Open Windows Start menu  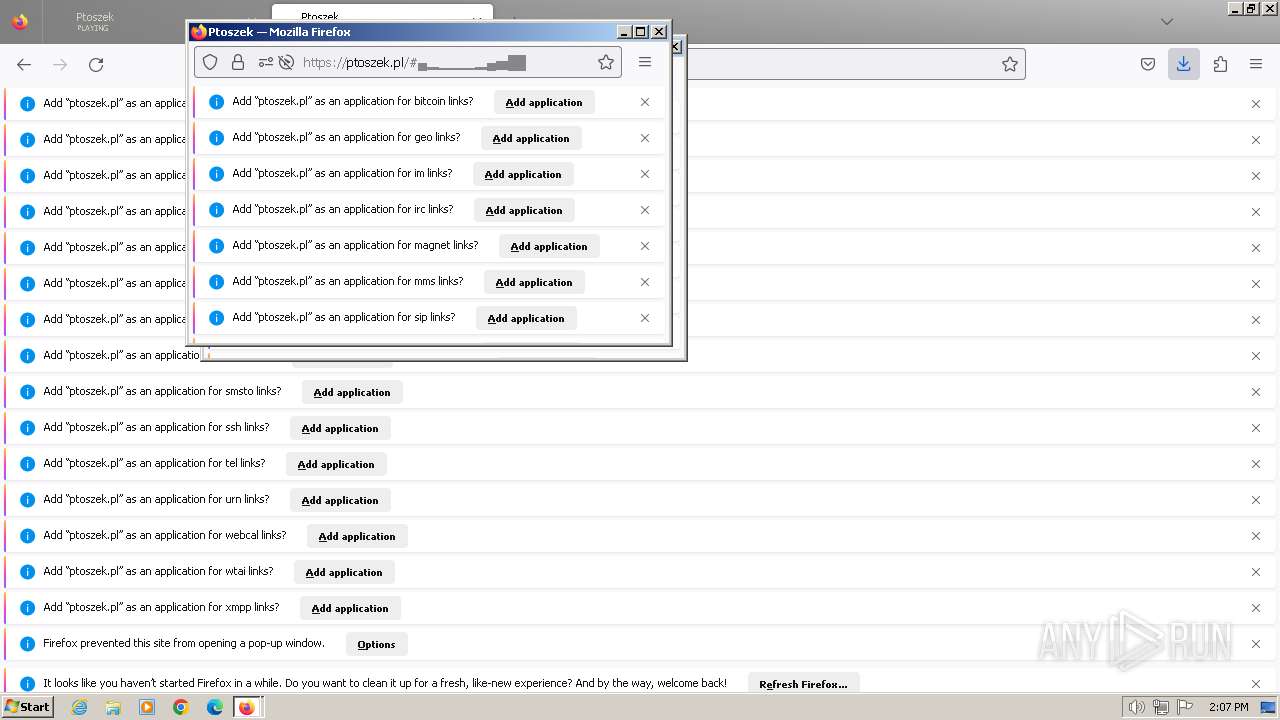tap(27, 707)
